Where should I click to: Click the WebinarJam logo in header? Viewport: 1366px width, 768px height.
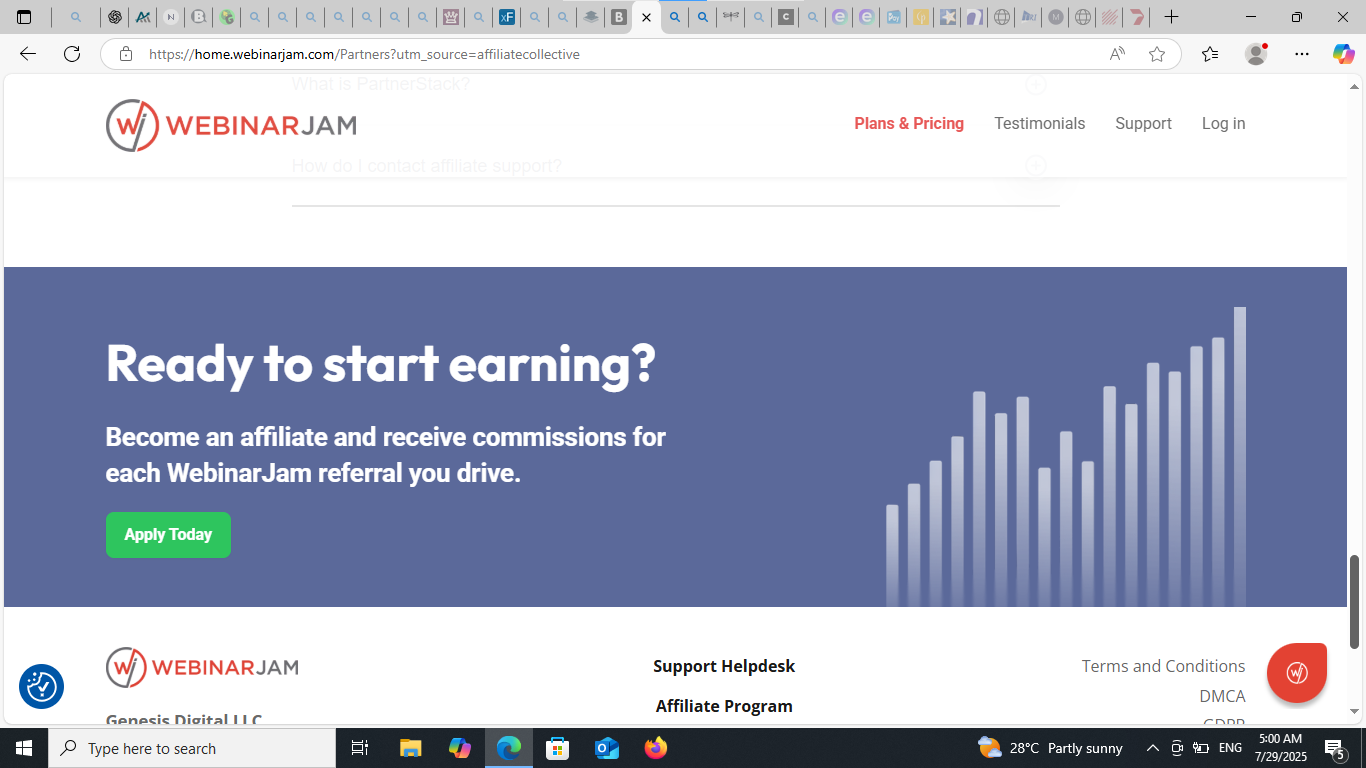coord(231,125)
